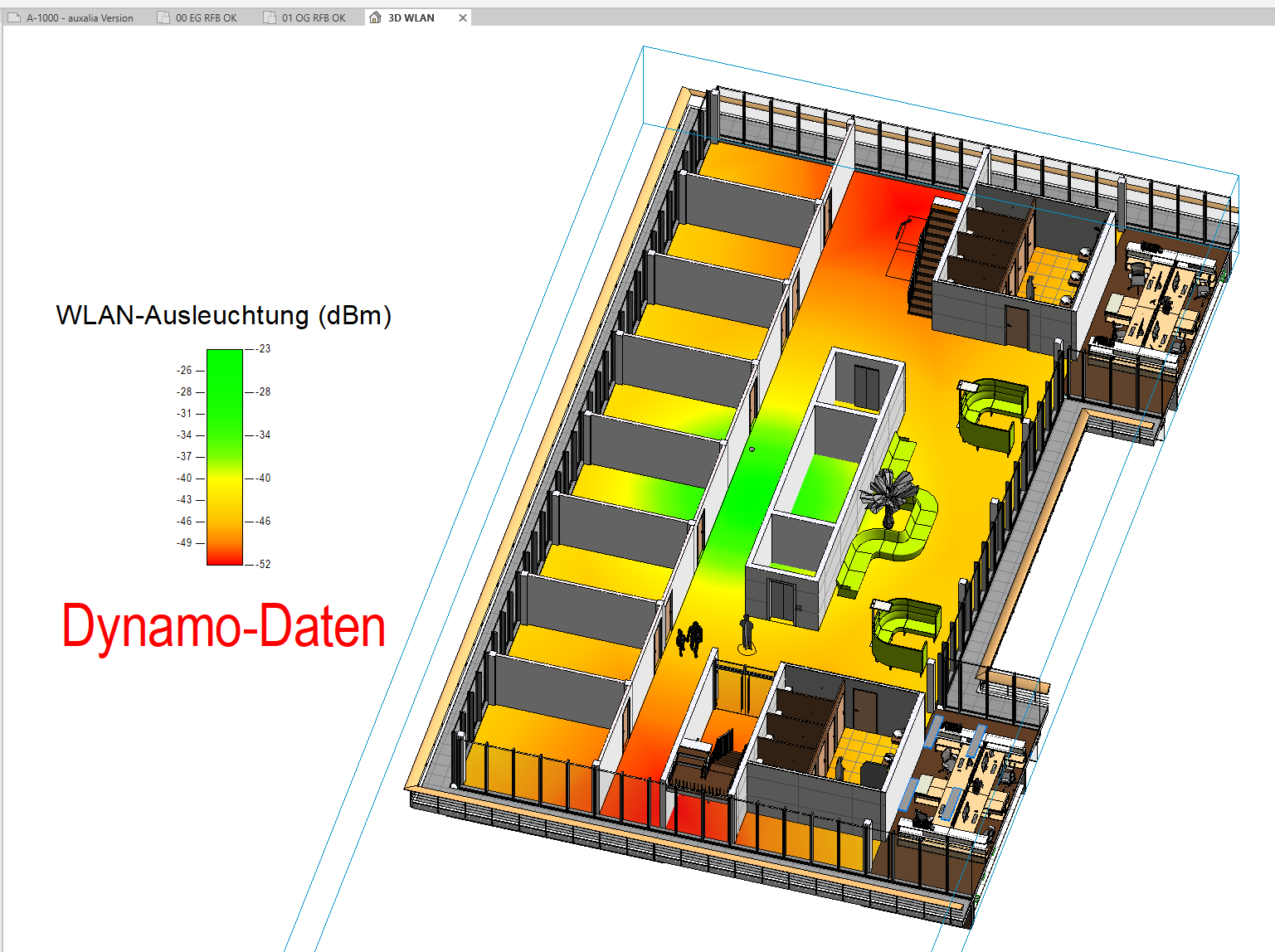Select the WLAN-Ausleuchtung (dBm) legend title
Viewport: 1275px width, 952px height.
(x=223, y=315)
